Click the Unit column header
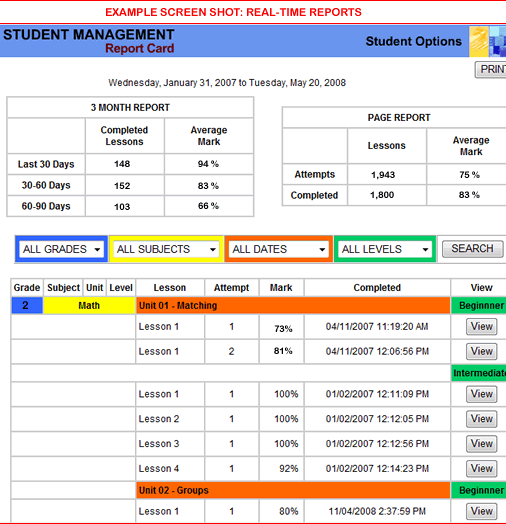506x524 pixels. (x=95, y=288)
